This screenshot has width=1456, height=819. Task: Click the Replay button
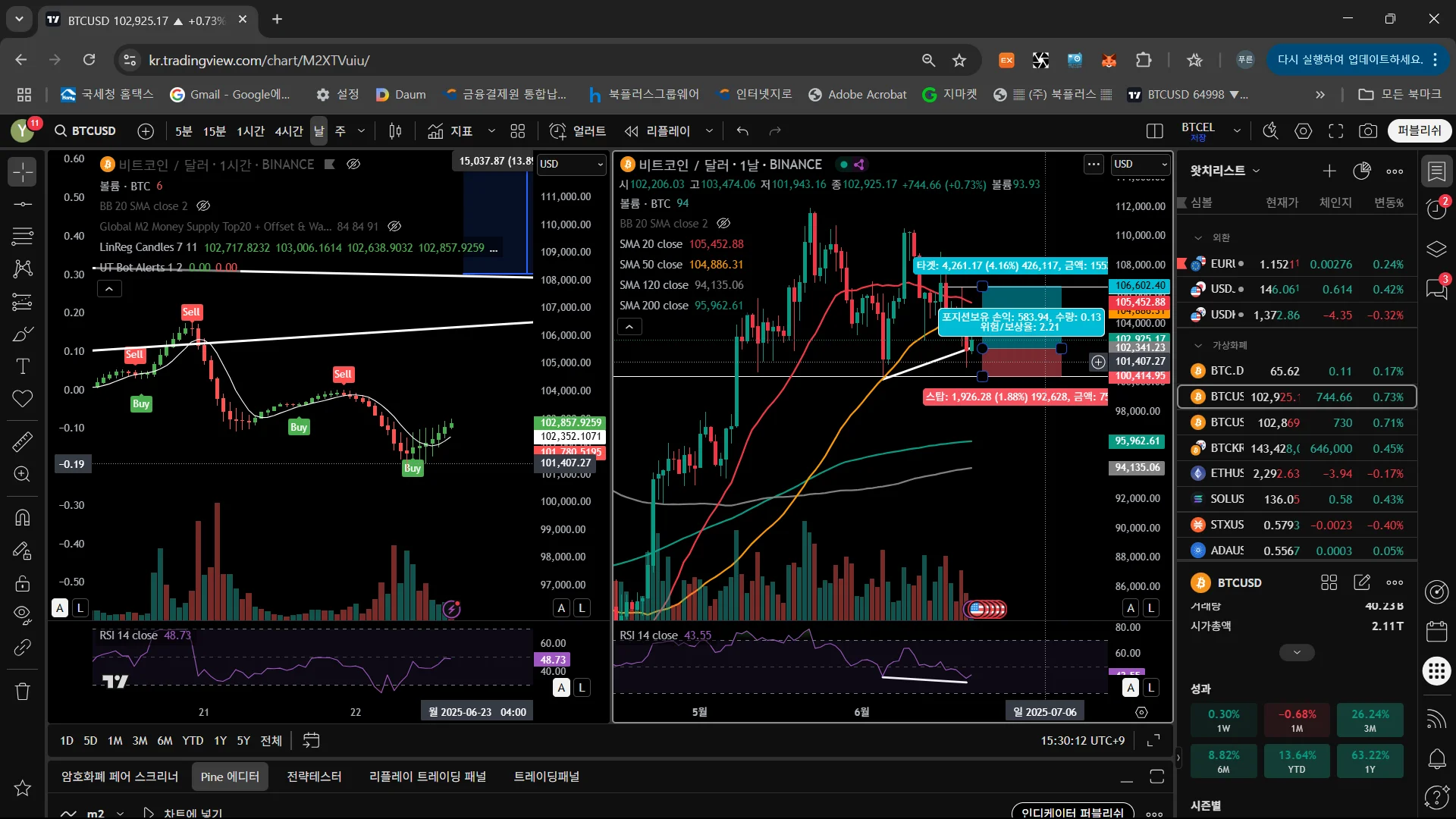point(657,131)
